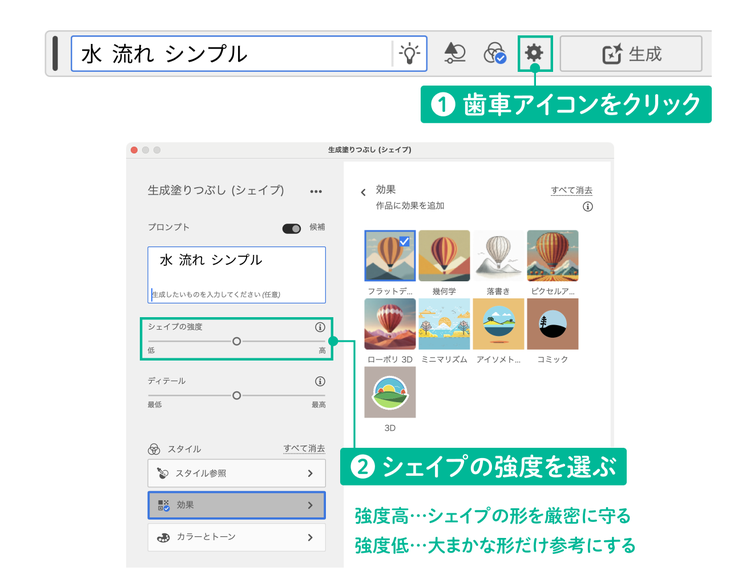Select the 幾何学 effect thumbnail
This screenshot has width=750, height=583.
click(x=444, y=255)
